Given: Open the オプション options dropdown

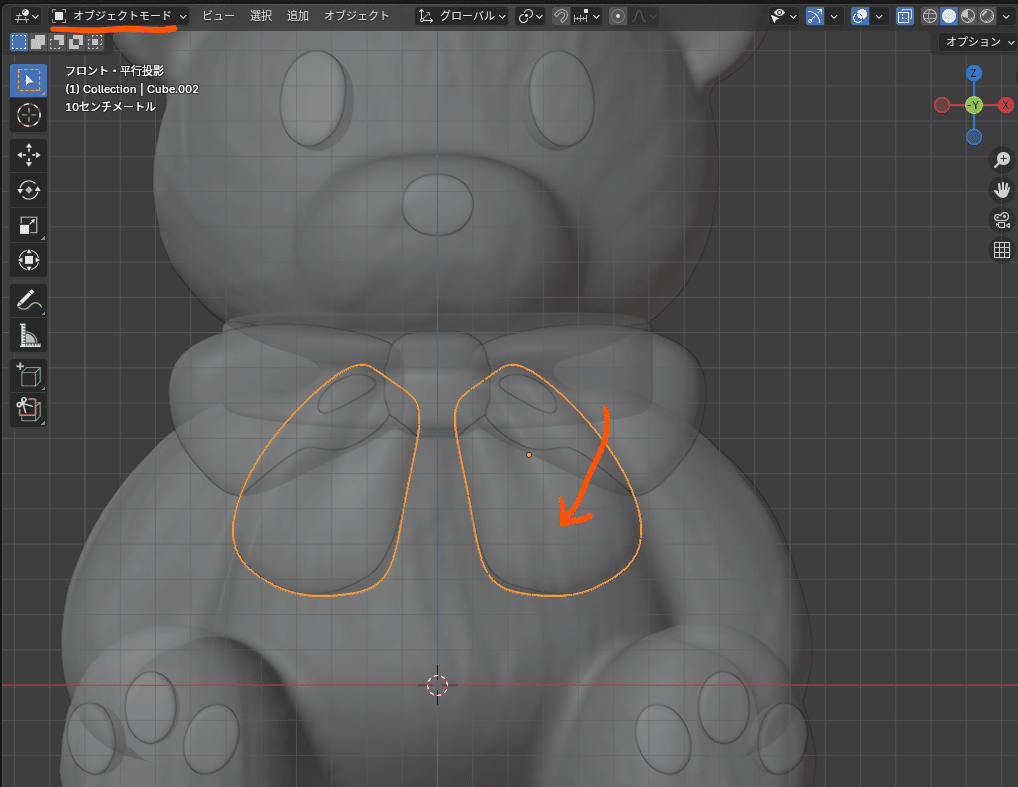Looking at the screenshot, I should [978, 42].
